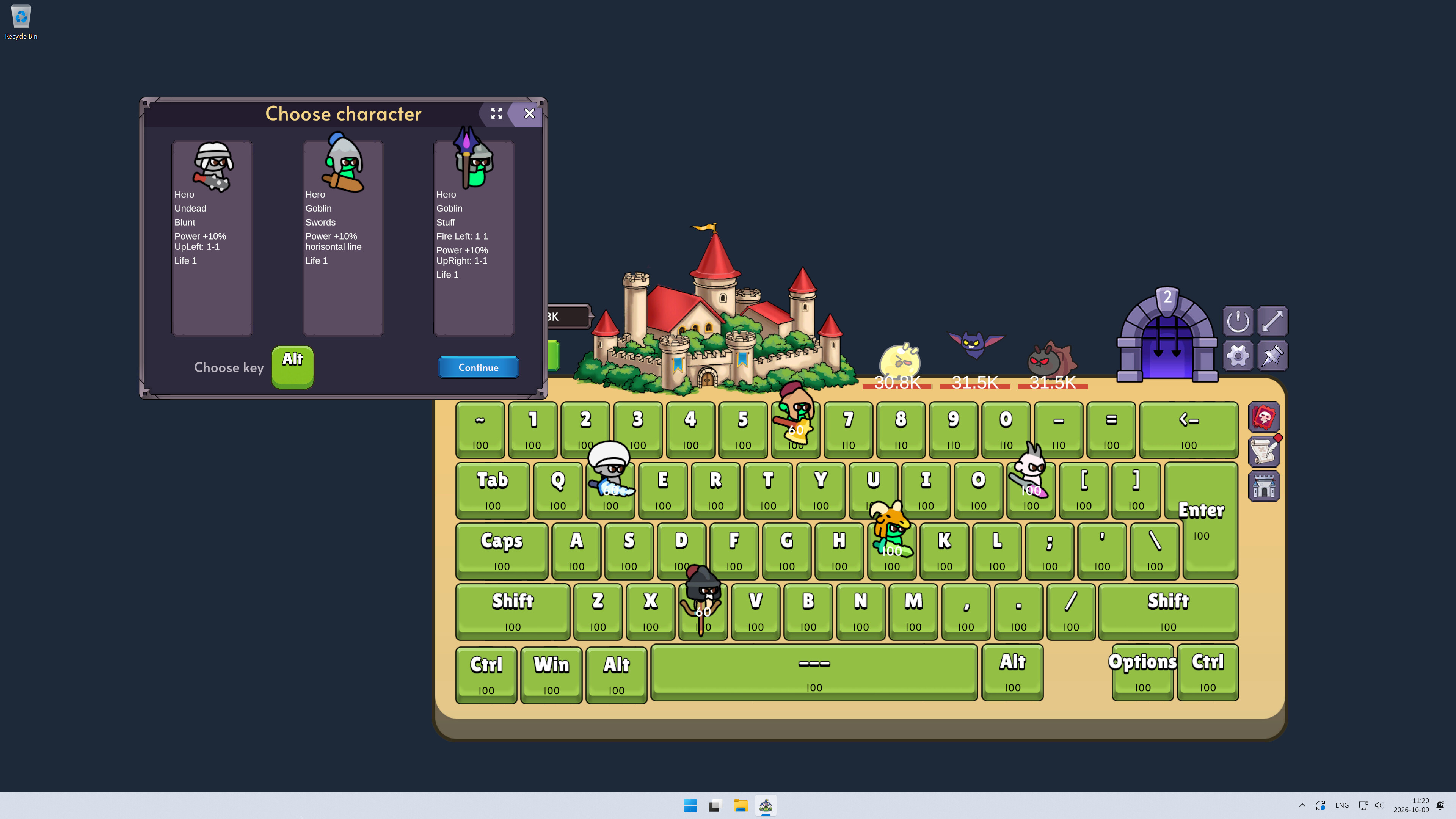
Task: Open the castle tower icon in sidebar
Action: [x=1264, y=485]
